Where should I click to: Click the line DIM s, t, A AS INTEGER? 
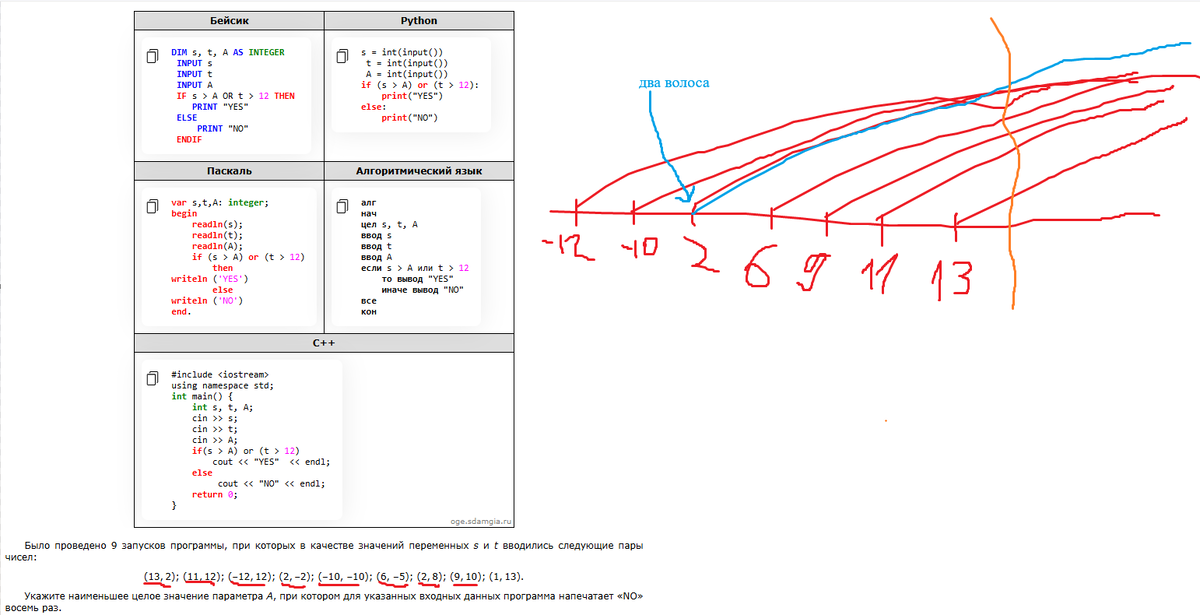(x=228, y=52)
